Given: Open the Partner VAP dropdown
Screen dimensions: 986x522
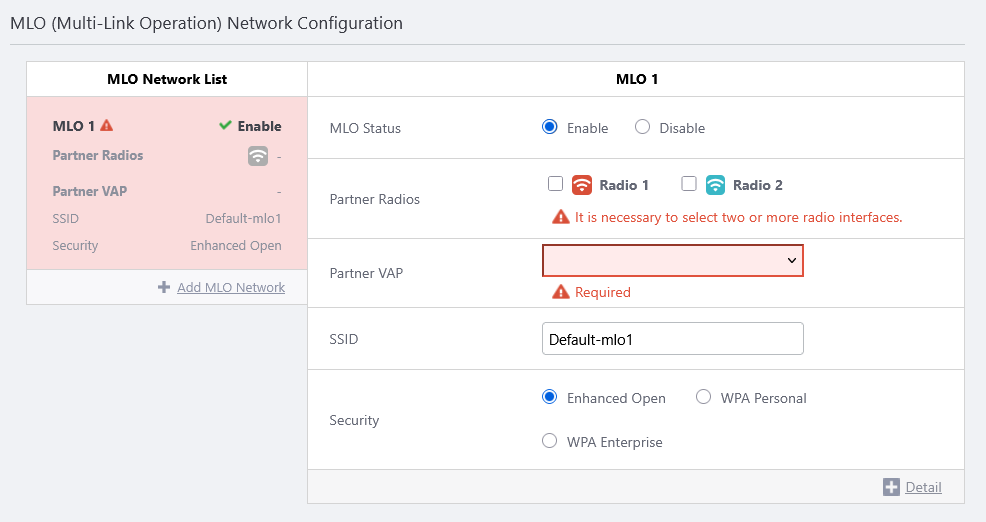Looking at the screenshot, I should (x=672, y=260).
